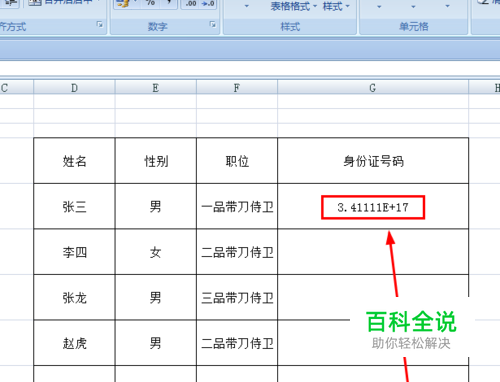The height and width of the screenshot is (382, 500).
Task: Select the 张龙 name cell
Action: (x=74, y=297)
